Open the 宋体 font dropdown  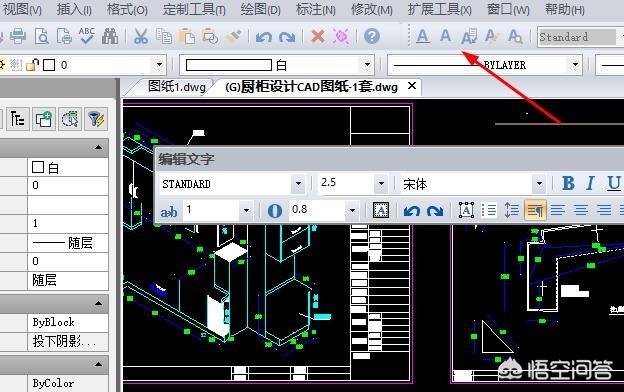click(x=539, y=184)
